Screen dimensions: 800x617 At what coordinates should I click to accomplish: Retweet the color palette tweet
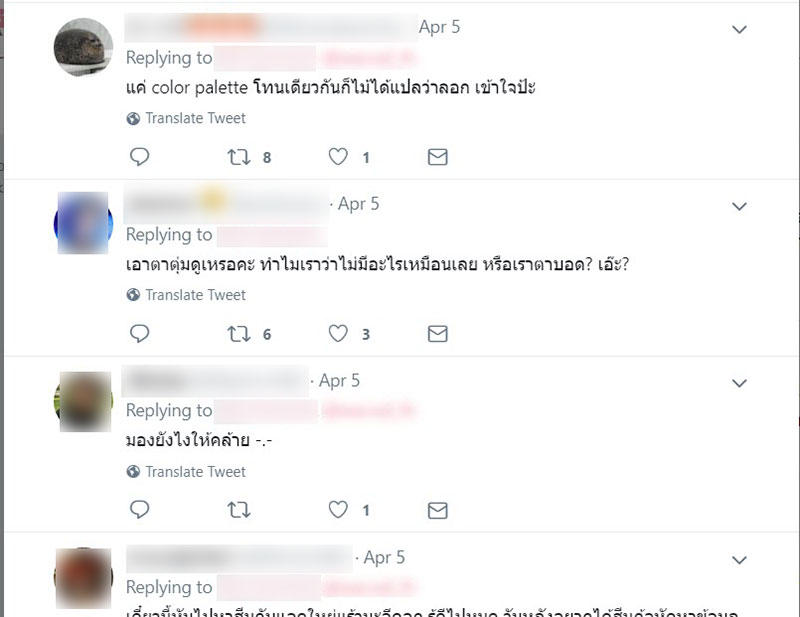coord(239,157)
